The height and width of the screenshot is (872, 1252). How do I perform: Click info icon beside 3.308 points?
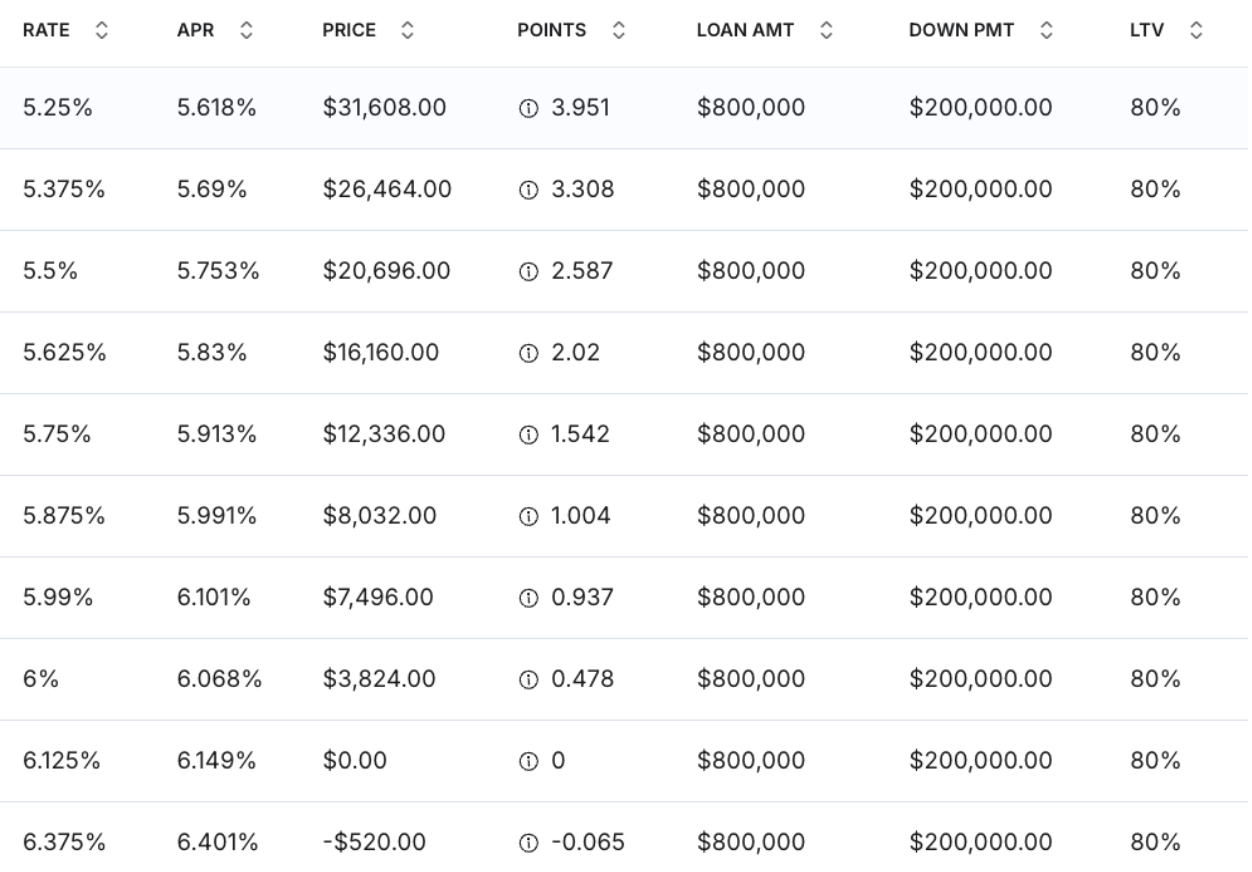(526, 190)
